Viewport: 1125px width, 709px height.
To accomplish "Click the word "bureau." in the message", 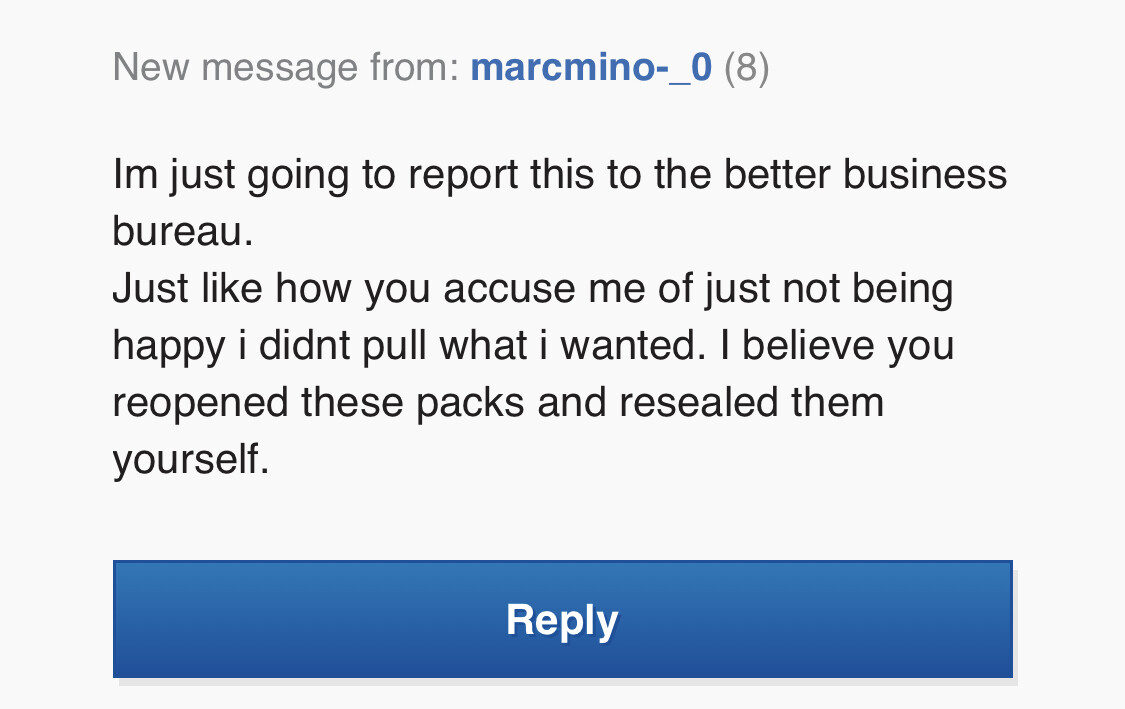I will 183,232.
